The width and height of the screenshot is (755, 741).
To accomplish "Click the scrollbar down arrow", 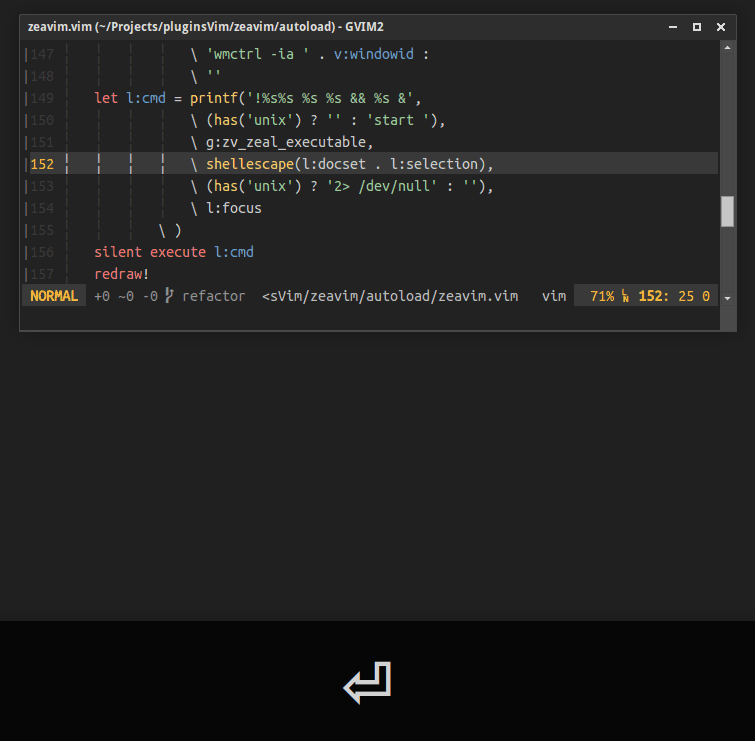I will click(727, 299).
